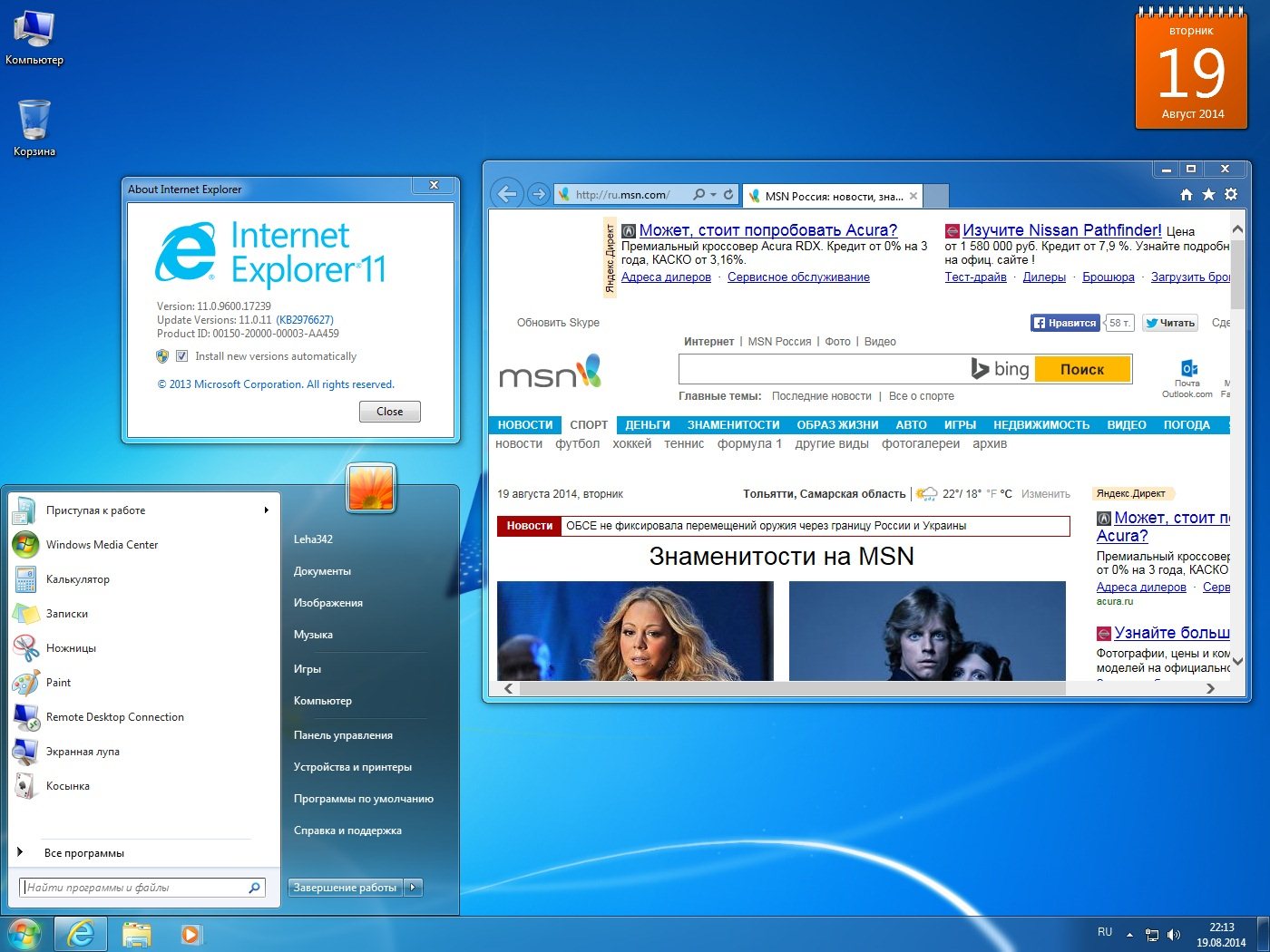Open the new tab button in IE
The image size is (1270, 952).
(937, 196)
